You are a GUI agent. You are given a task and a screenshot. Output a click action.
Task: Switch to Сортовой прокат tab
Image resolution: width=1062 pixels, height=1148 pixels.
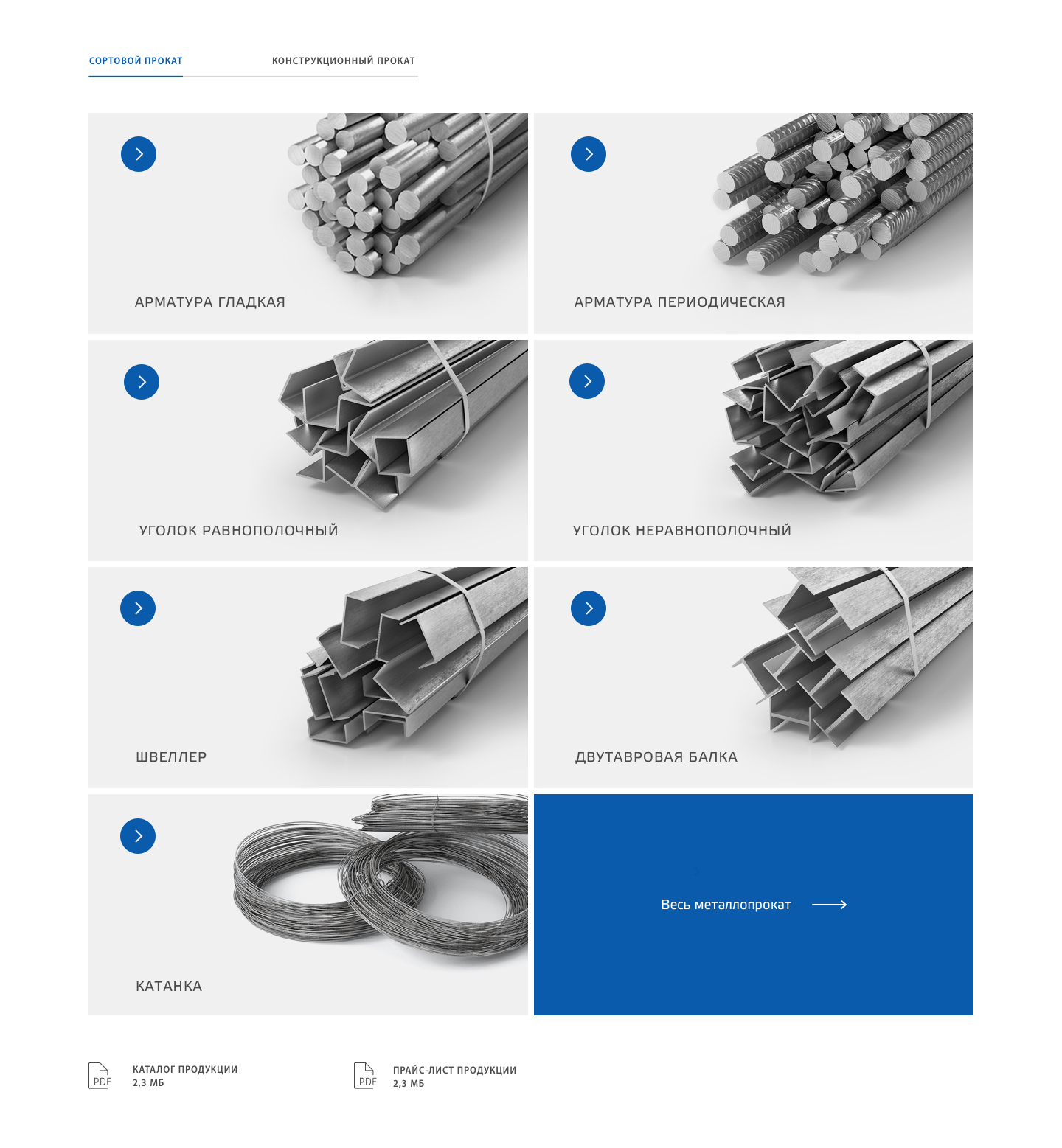tap(136, 61)
